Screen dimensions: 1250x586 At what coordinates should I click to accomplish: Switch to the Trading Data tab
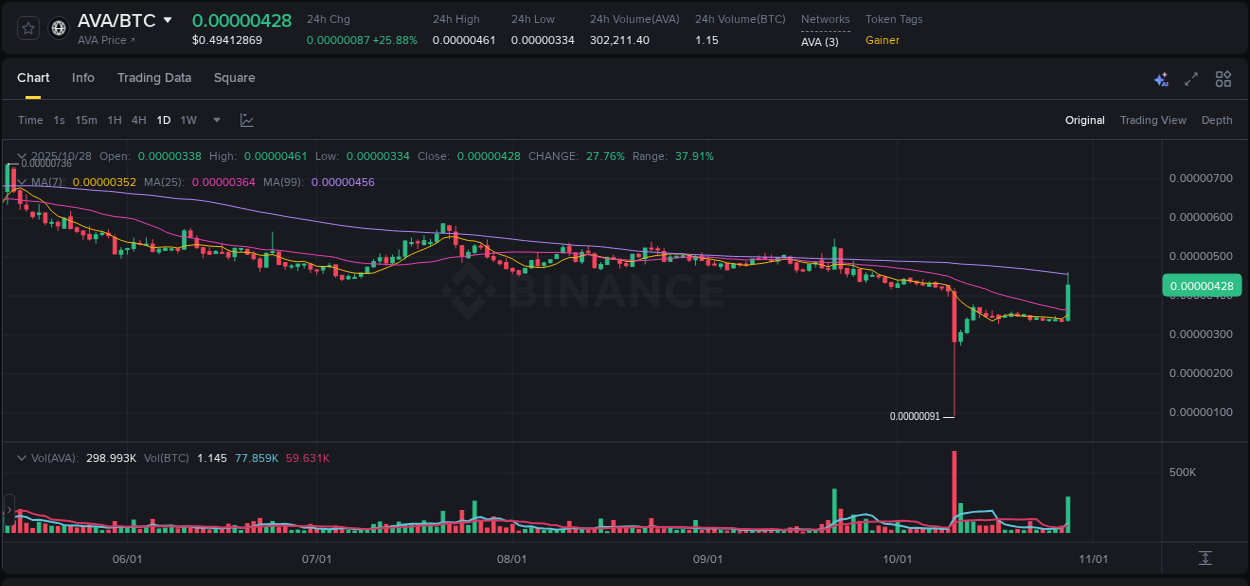coord(154,78)
